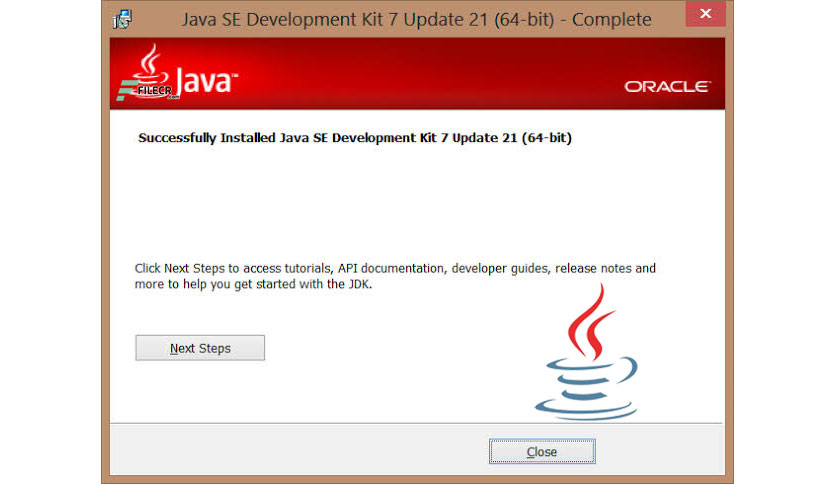836x484 pixels.
Task: Click the large Java coffee cup graphic
Action: point(587,352)
